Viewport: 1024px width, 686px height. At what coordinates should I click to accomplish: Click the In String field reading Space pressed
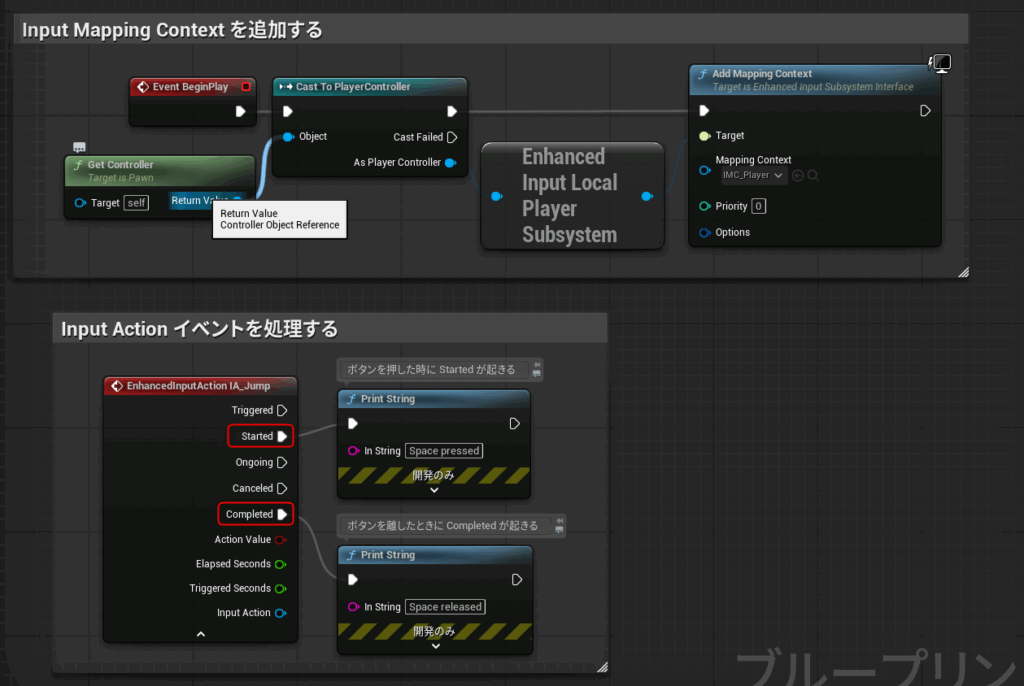click(x=444, y=451)
